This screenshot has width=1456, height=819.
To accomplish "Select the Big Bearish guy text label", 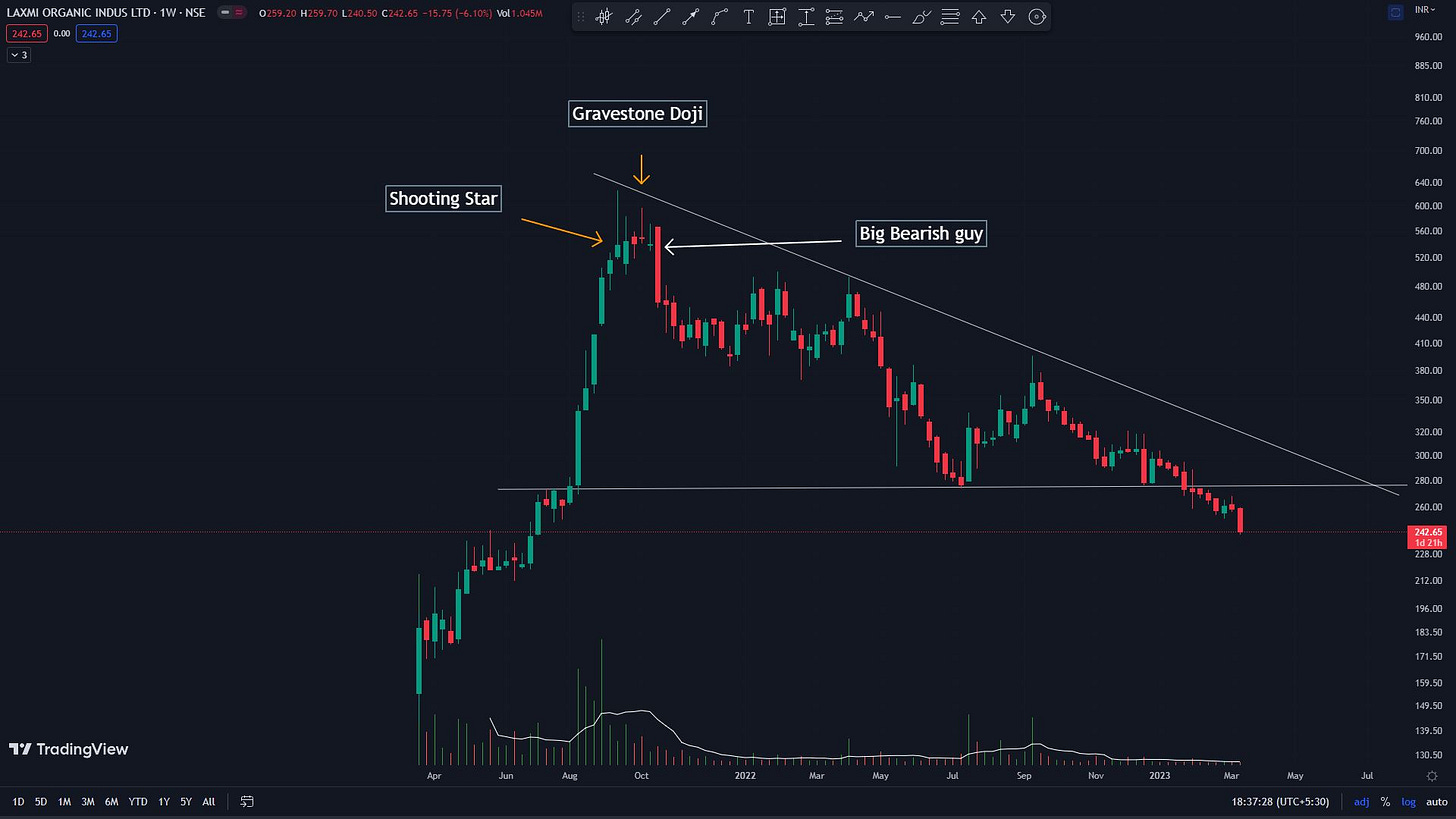I will click(921, 234).
